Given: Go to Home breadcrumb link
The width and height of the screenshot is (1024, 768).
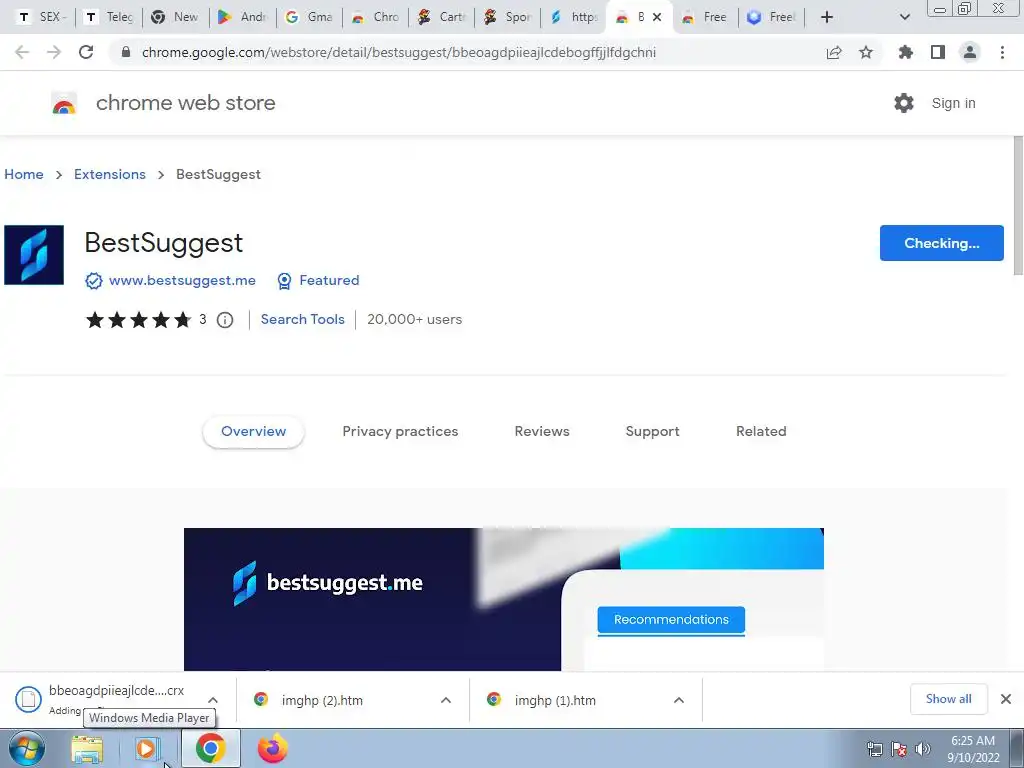Looking at the screenshot, I should tap(24, 174).
